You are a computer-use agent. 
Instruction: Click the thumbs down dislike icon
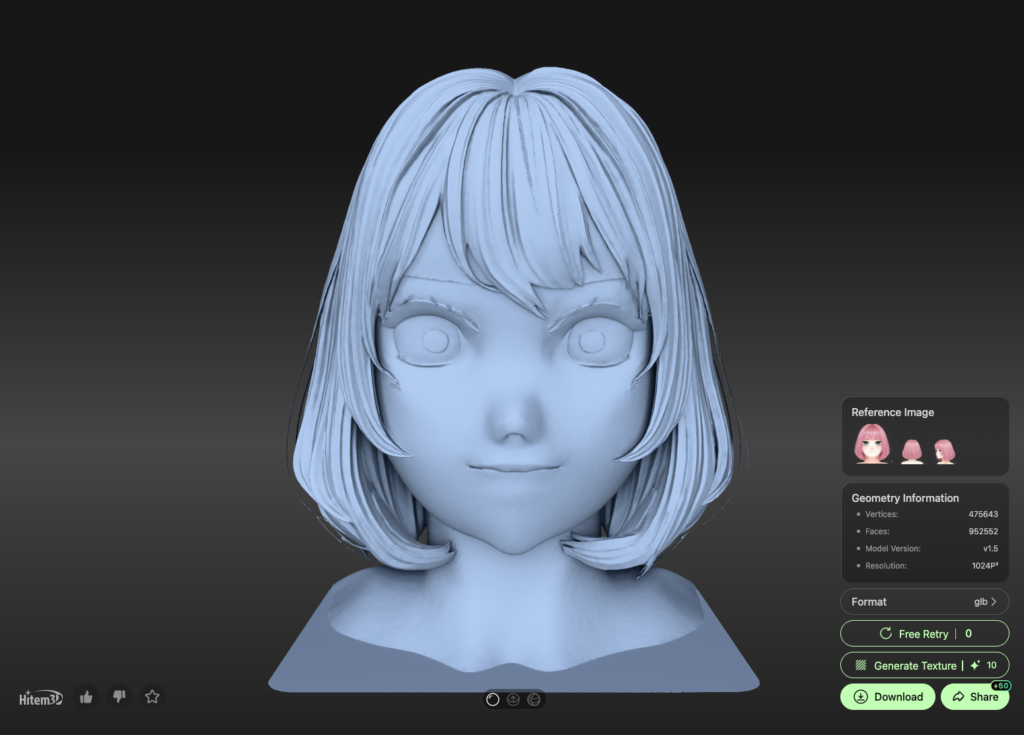click(x=119, y=697)
